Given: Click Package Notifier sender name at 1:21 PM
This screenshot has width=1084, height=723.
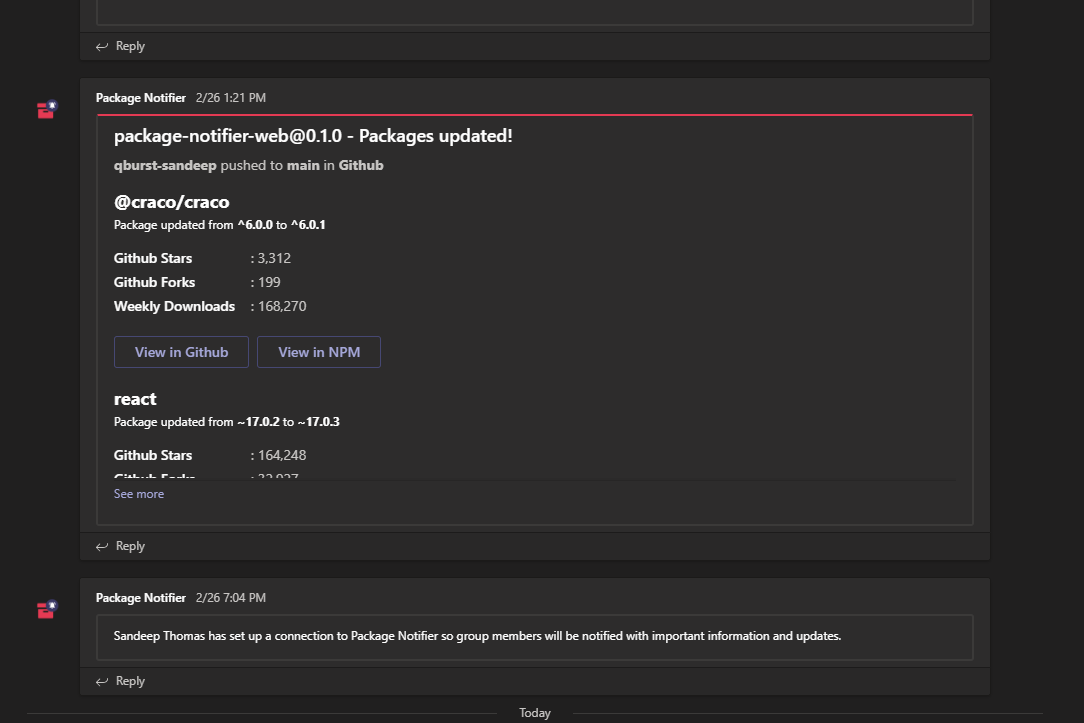Looking at the screenshot, I should [x=140, y=97].
